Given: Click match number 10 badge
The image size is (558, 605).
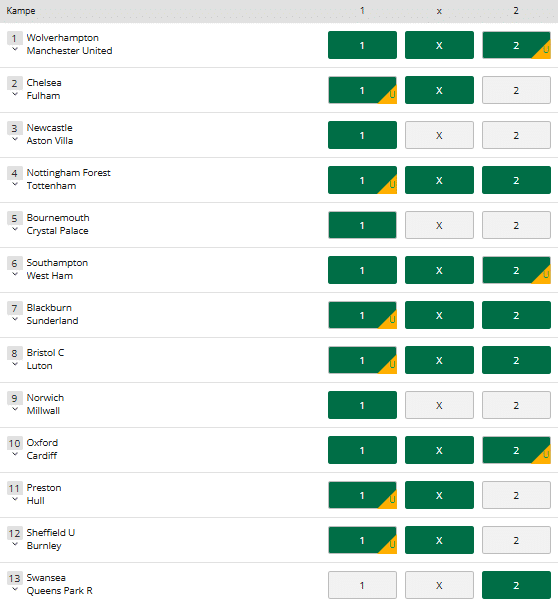Looking at the screenshot, I should [x=15, y=443].
